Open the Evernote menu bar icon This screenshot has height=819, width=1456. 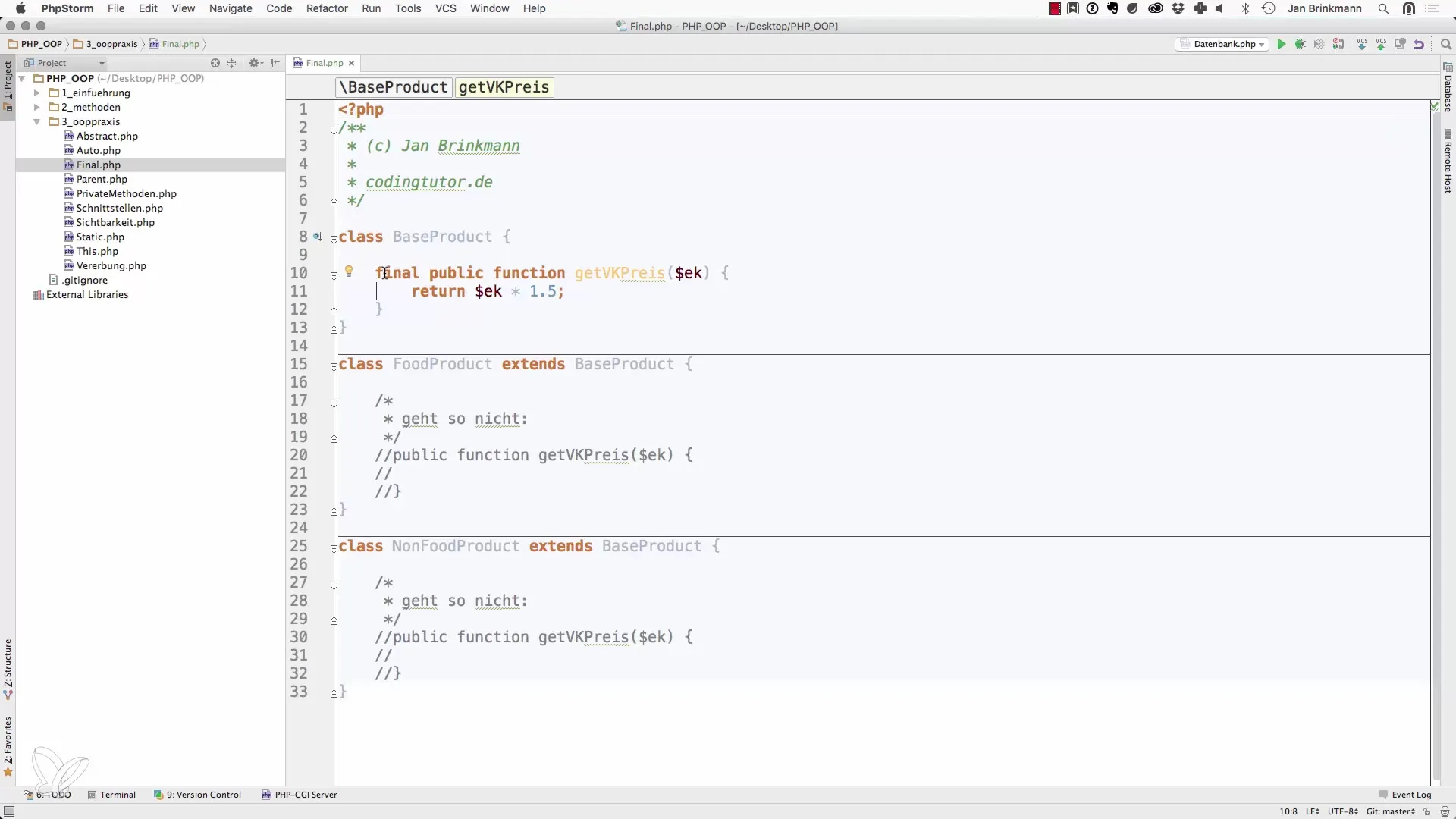tap(1112, 8)
